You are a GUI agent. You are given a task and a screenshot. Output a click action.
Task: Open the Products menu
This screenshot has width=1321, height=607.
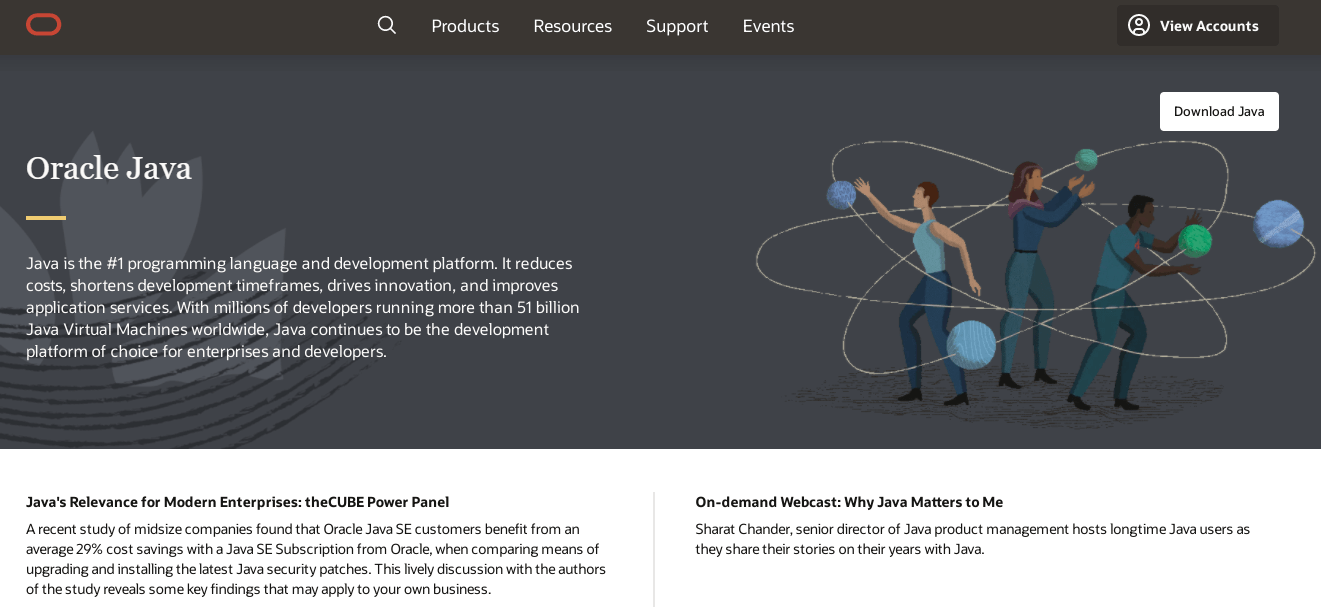[x=465, y=26]
